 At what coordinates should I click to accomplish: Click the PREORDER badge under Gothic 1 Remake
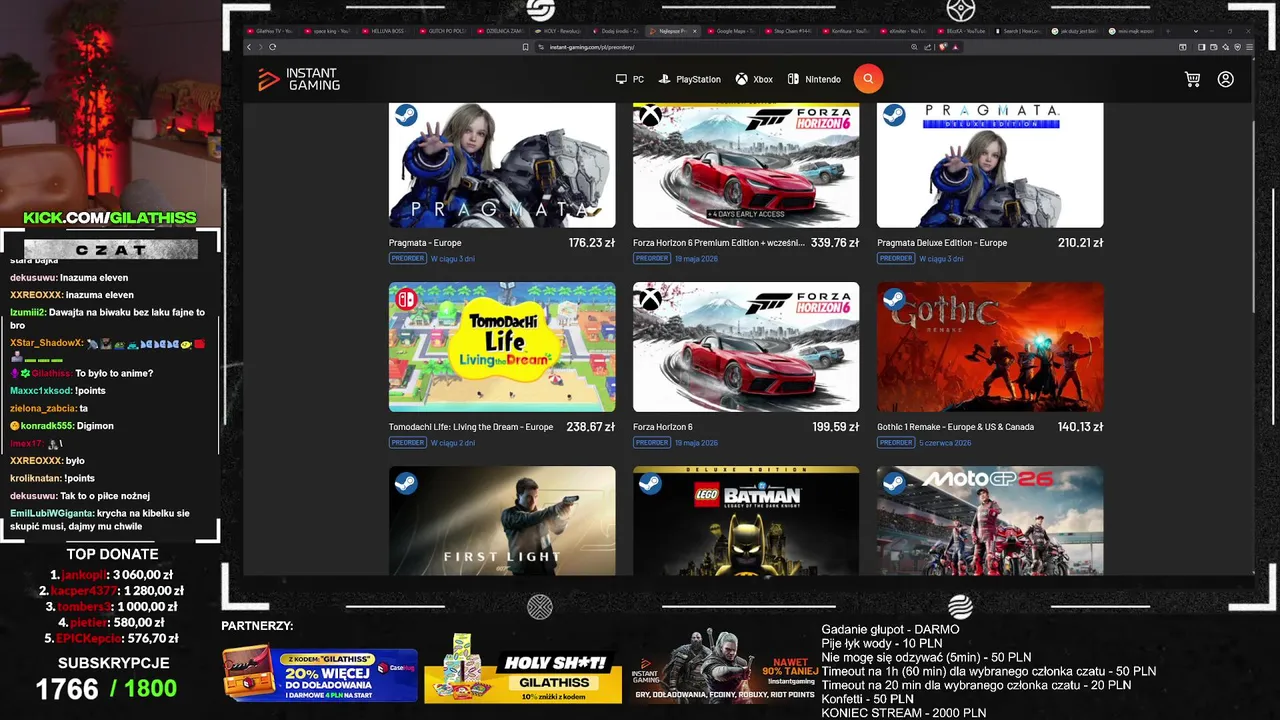[895, 443]
